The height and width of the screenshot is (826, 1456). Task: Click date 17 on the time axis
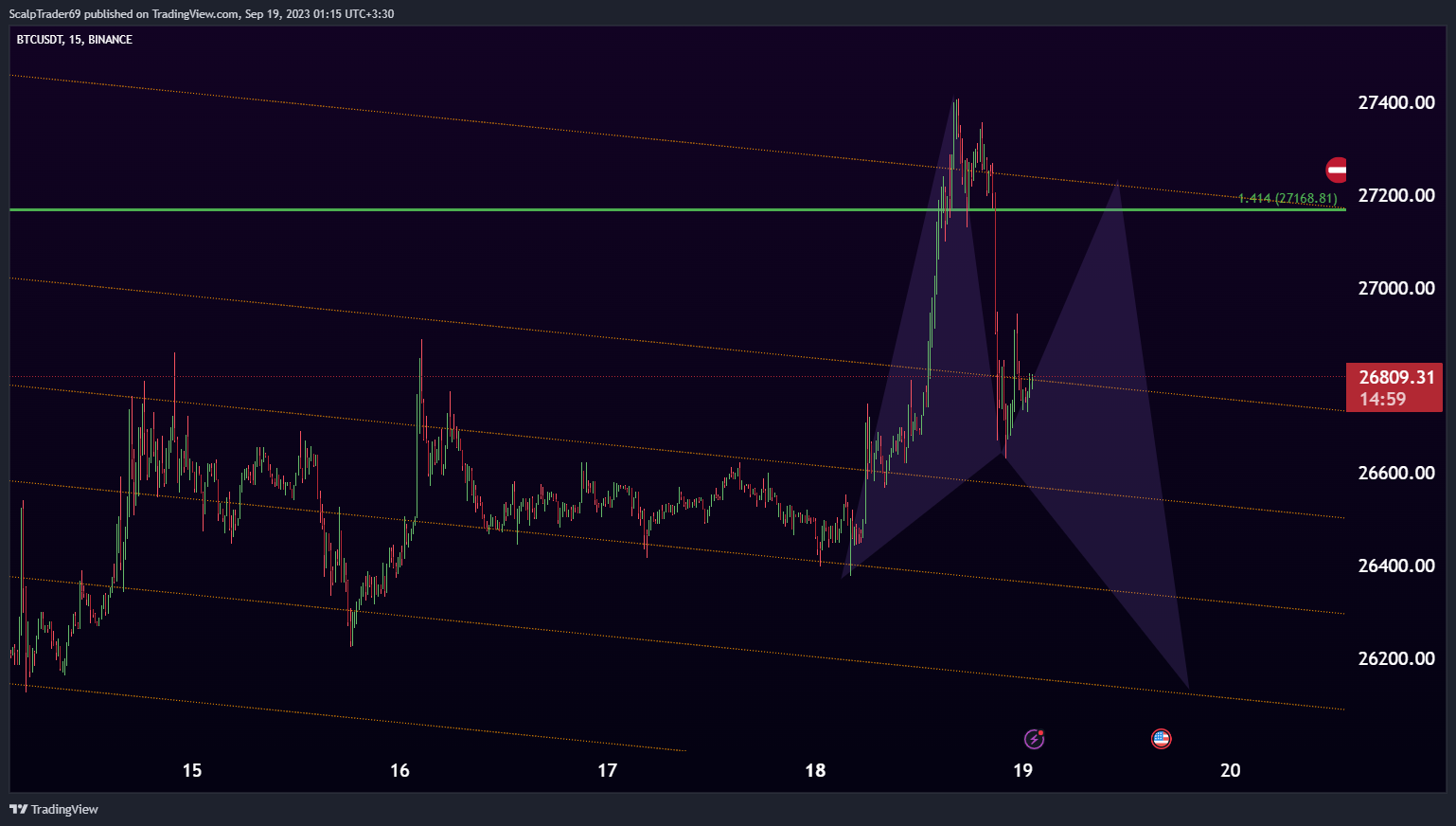608,770
